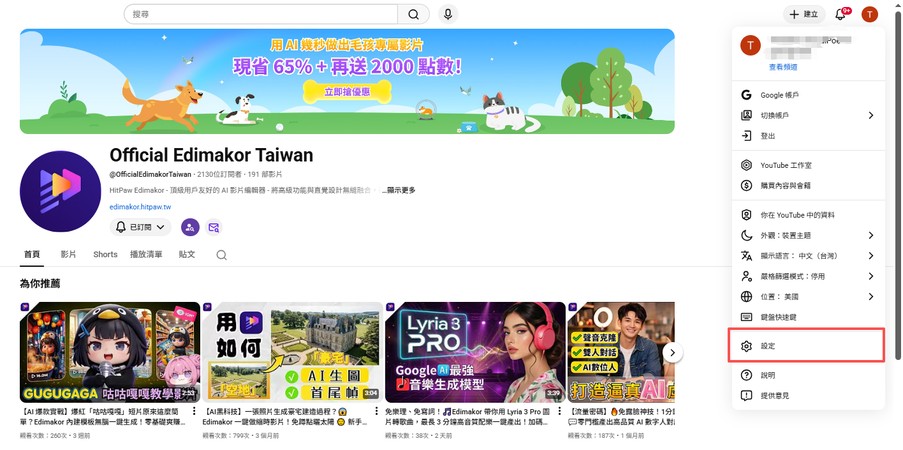Open the 打造逼真AI video thumbnail
This screenshot has width=903, height=450.
pos(621,352)
